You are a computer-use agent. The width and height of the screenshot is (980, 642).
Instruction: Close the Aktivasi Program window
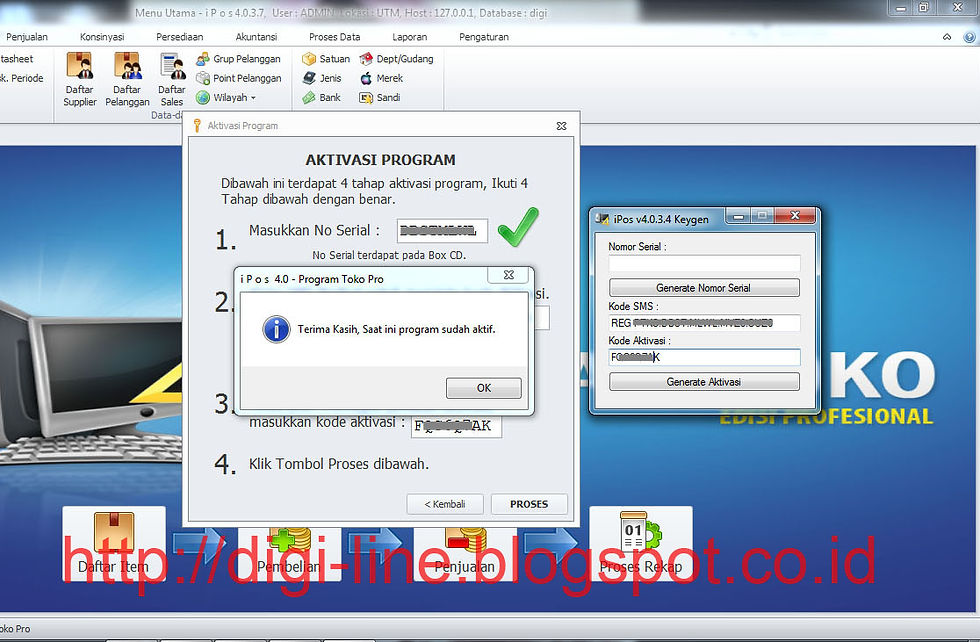tap(561, 126)
